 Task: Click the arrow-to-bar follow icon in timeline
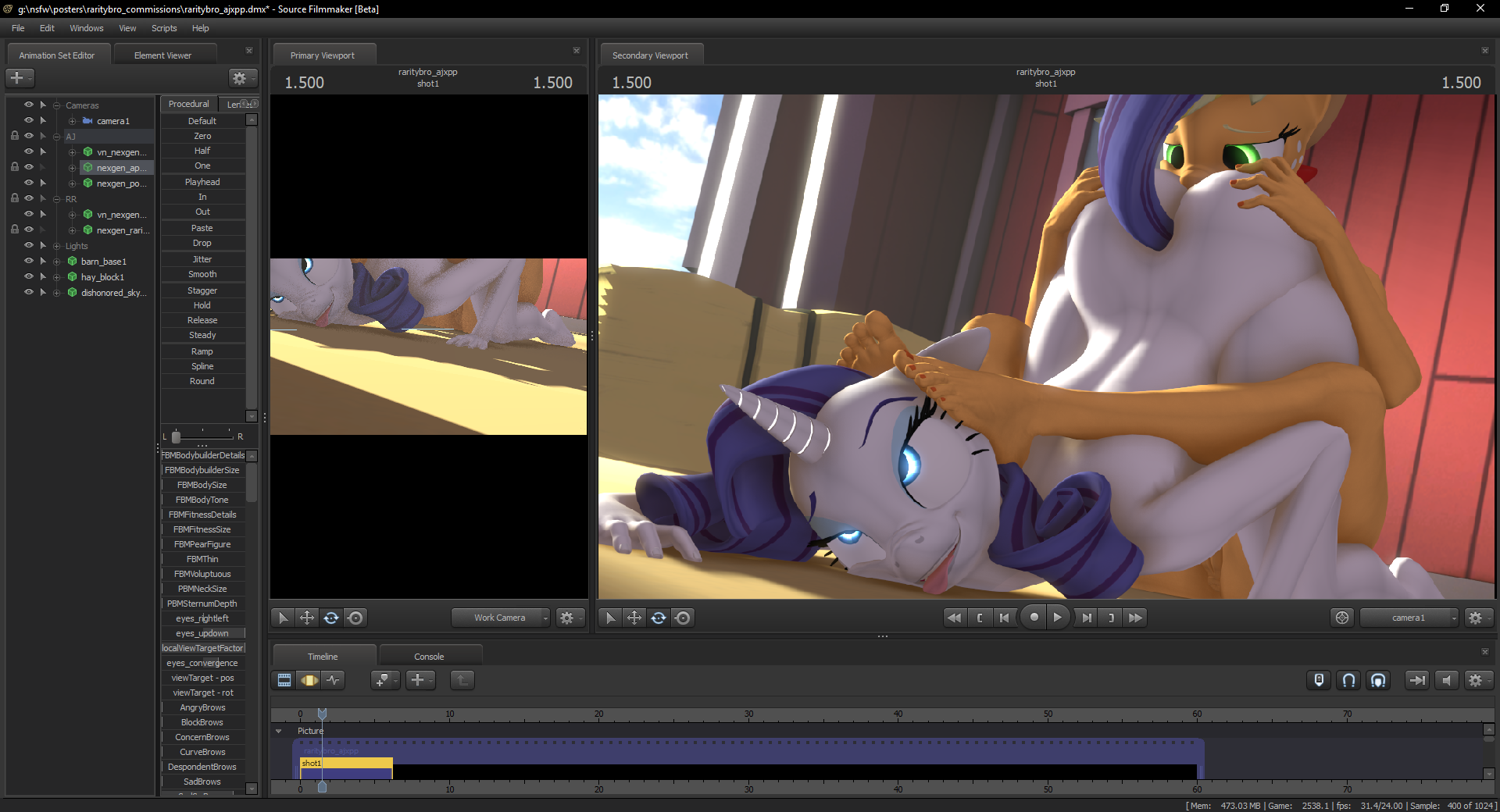pos(1416,680)
